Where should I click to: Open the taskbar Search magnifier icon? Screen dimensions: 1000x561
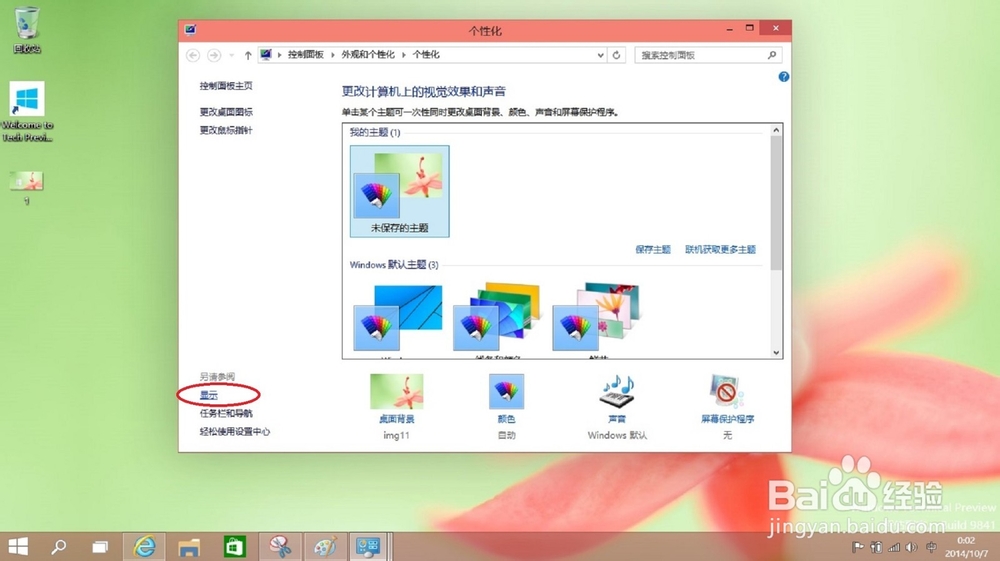59,546
